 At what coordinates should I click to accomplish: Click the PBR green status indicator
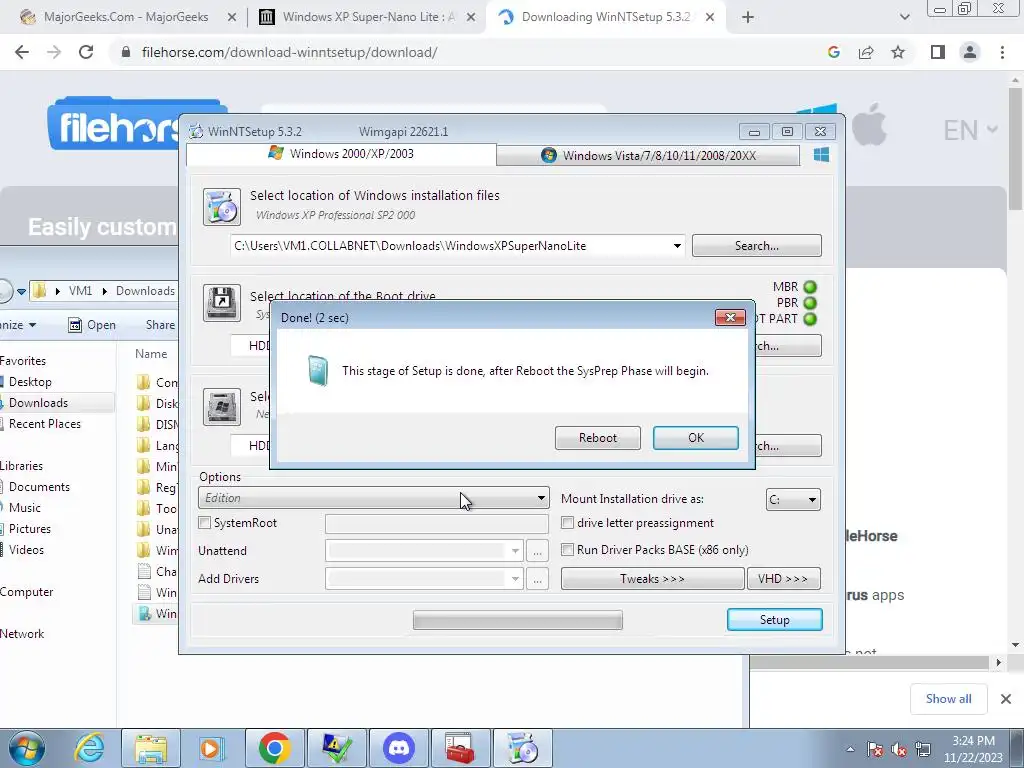pyautogui.click(x=810, y=303)
